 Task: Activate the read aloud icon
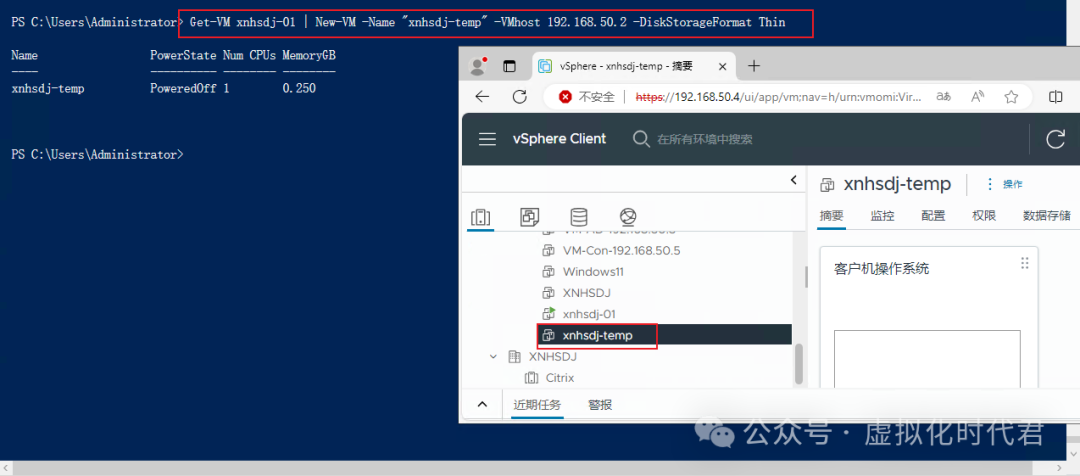point(977,97)
